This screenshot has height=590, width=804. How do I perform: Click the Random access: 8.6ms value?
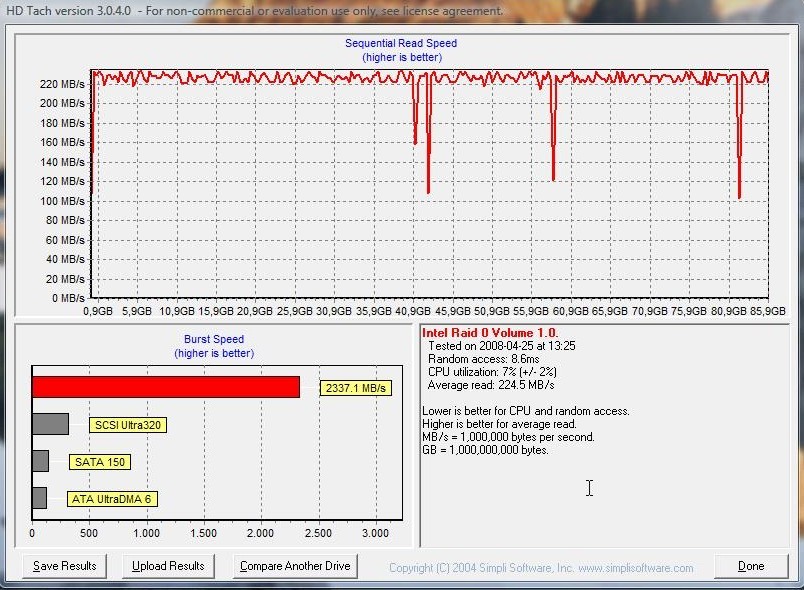[x=484, y=359]
